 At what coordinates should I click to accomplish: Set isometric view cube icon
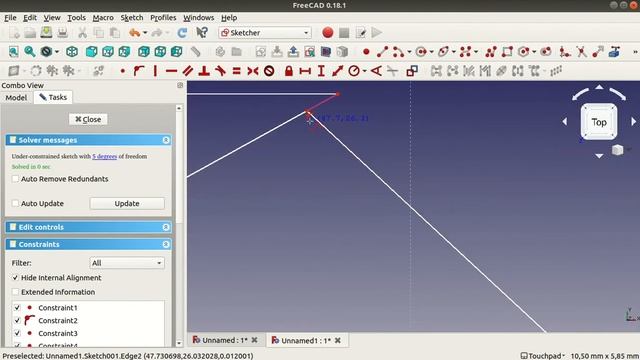pyautogui.click(x=72, y=52)
